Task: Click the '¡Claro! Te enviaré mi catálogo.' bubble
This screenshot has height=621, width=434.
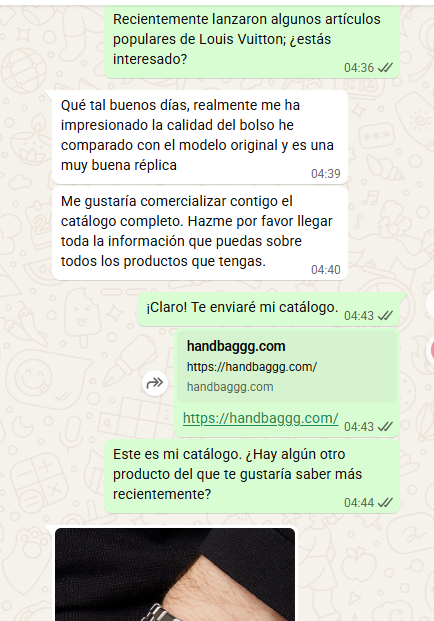Action: tap(268, 309)
